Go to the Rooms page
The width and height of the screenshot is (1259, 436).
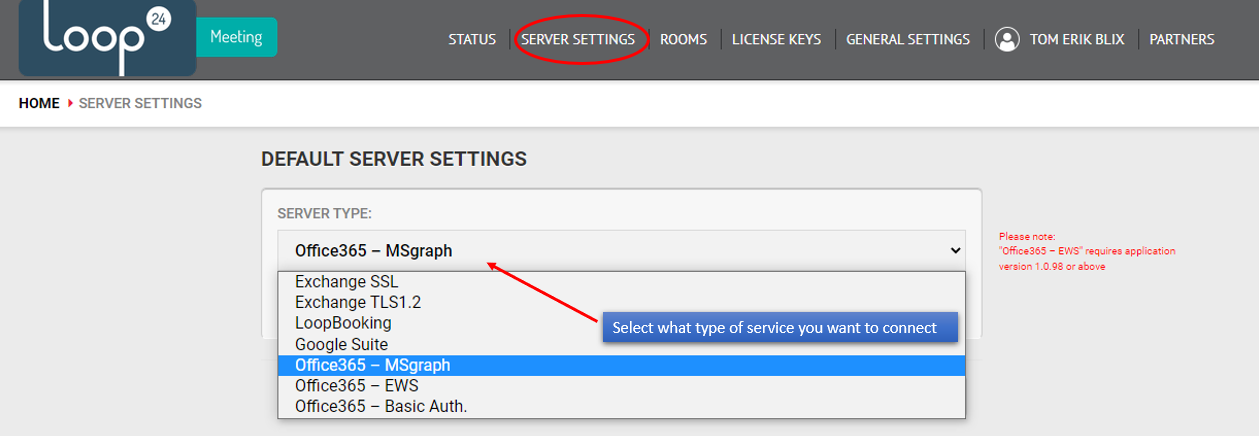point(683,40)
